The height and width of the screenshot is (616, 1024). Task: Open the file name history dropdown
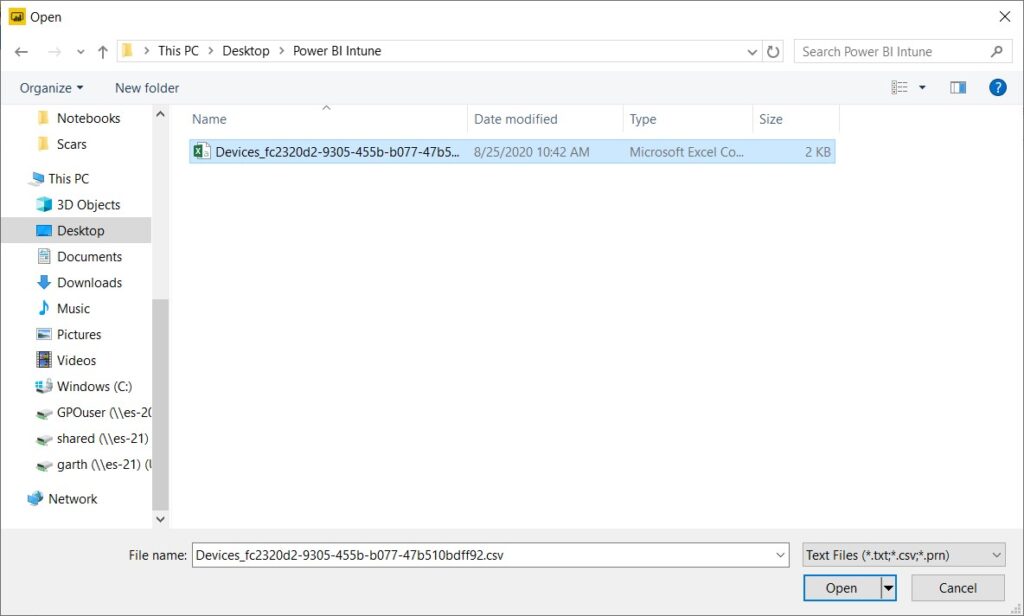pyautogui.click(x=781, y=554)
